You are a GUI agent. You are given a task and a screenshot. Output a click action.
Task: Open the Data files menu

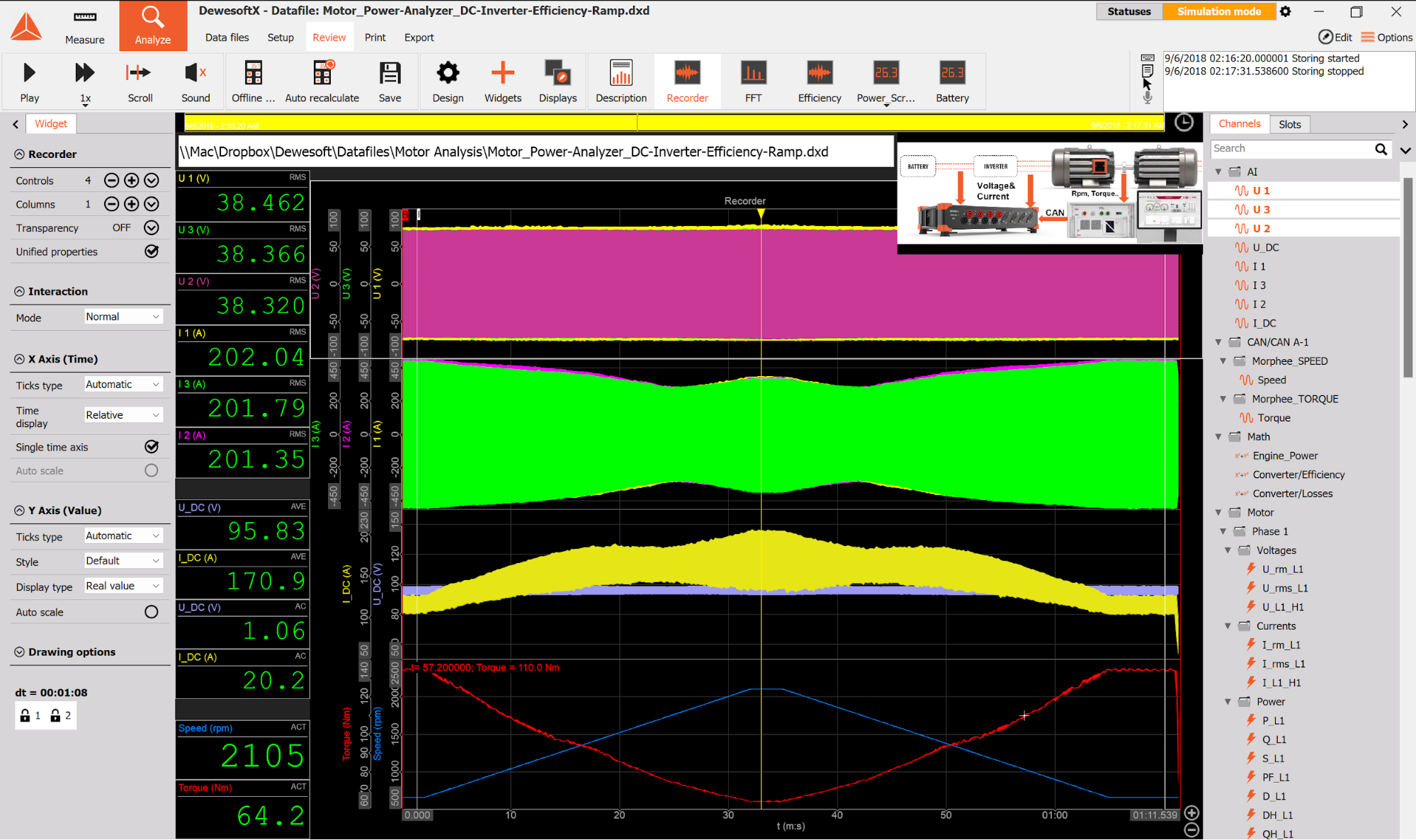[x=227, y=38]
